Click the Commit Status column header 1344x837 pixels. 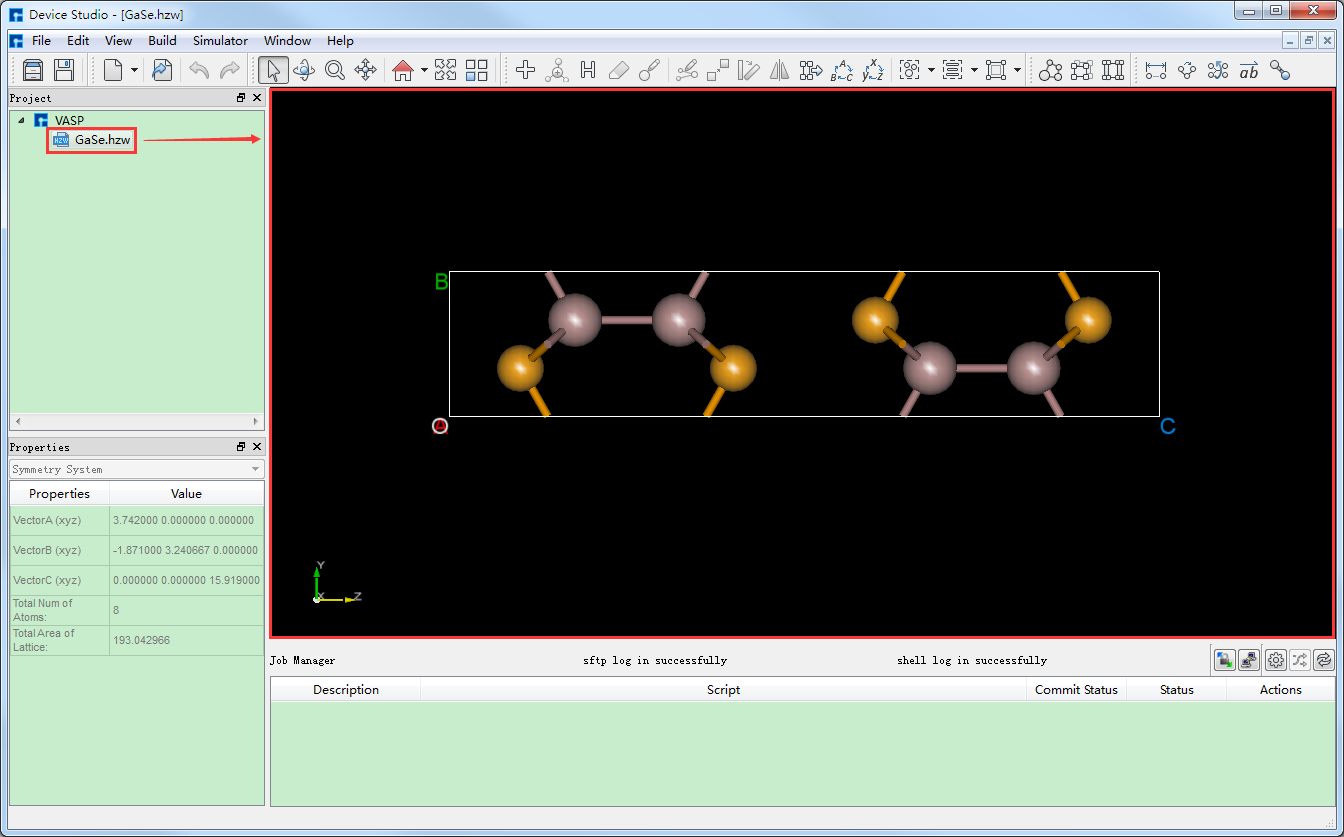coord(1076,689)
